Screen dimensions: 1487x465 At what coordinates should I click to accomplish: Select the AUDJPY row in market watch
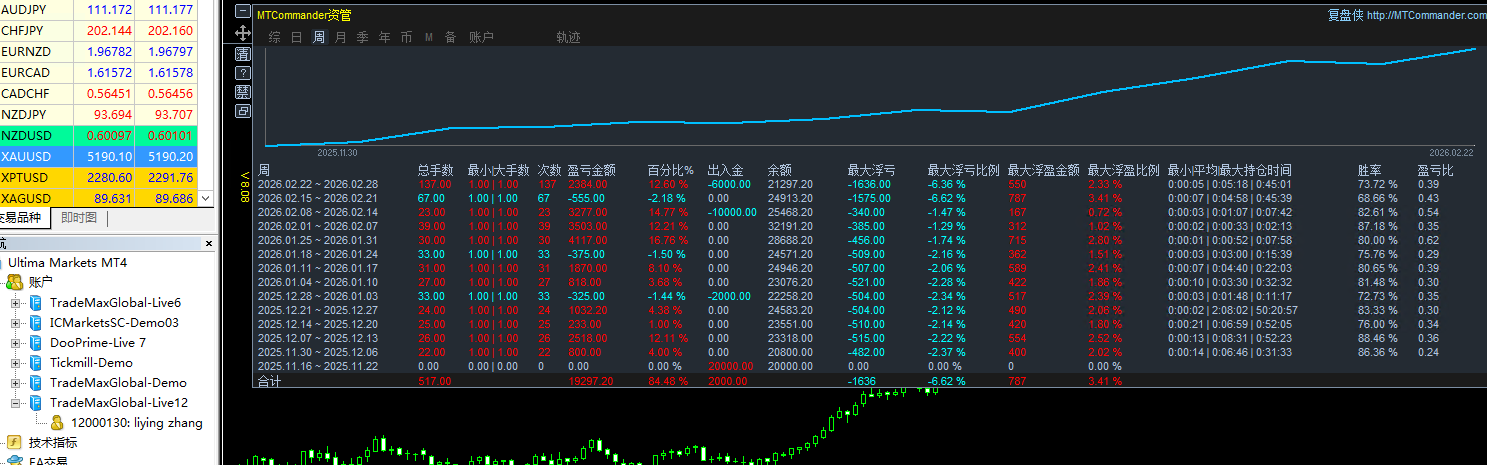(x=100, y=9)
